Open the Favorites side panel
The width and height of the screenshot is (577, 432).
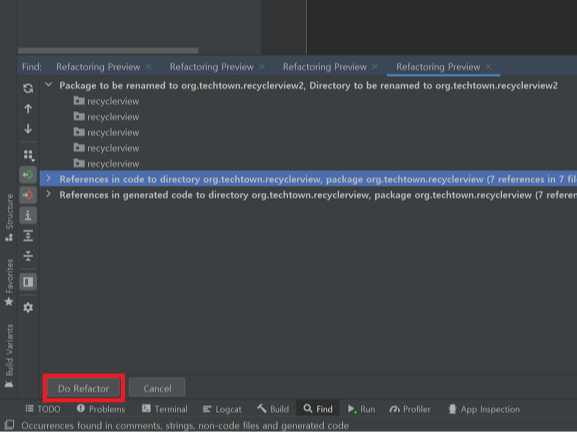pyautogui.click(x=9, y=283)
